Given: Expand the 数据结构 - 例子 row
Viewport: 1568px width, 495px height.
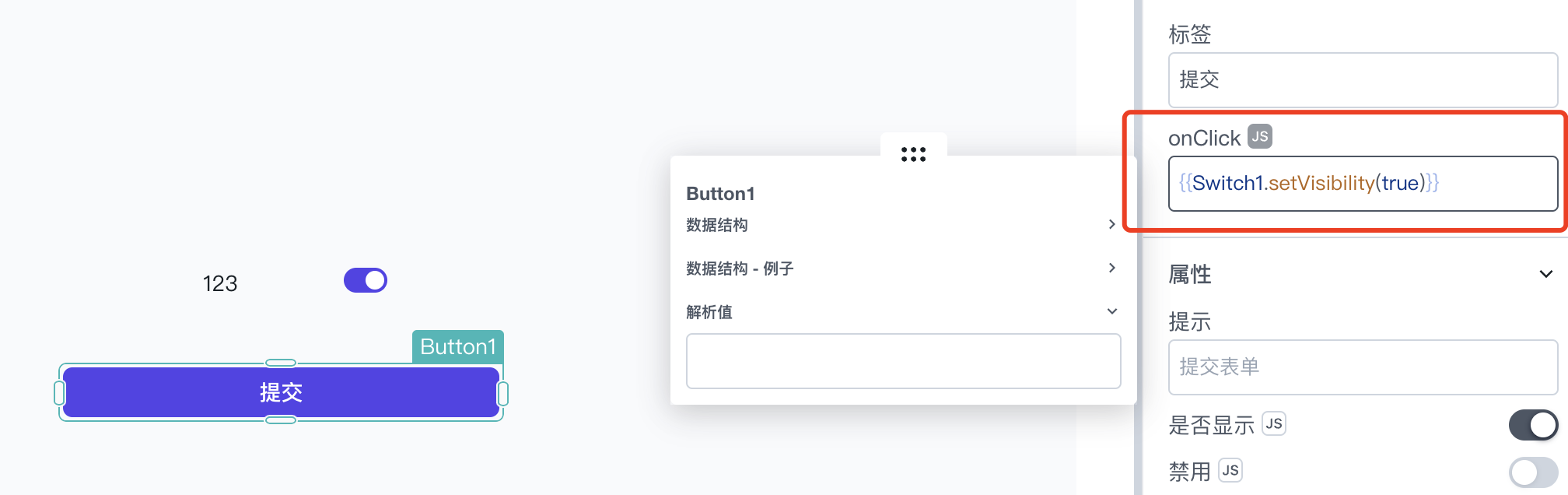Looking at the screenshot, I should [x=902, y=269].
